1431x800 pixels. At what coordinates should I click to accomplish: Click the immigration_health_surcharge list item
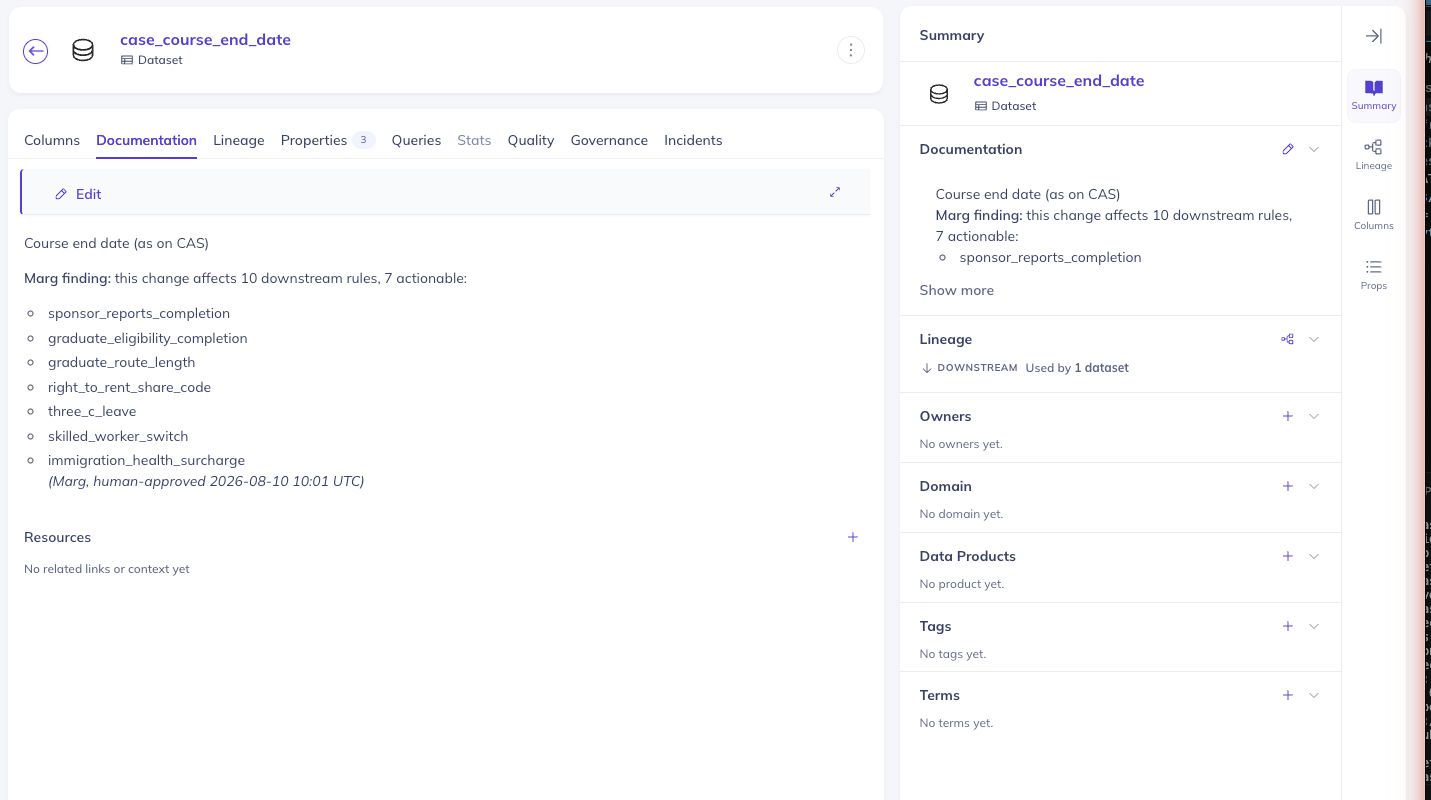[x=146, y=460]
